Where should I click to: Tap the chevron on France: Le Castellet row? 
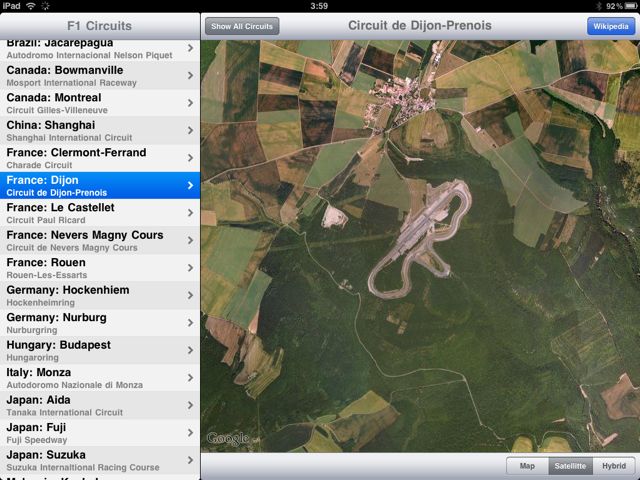coord(190,213)
